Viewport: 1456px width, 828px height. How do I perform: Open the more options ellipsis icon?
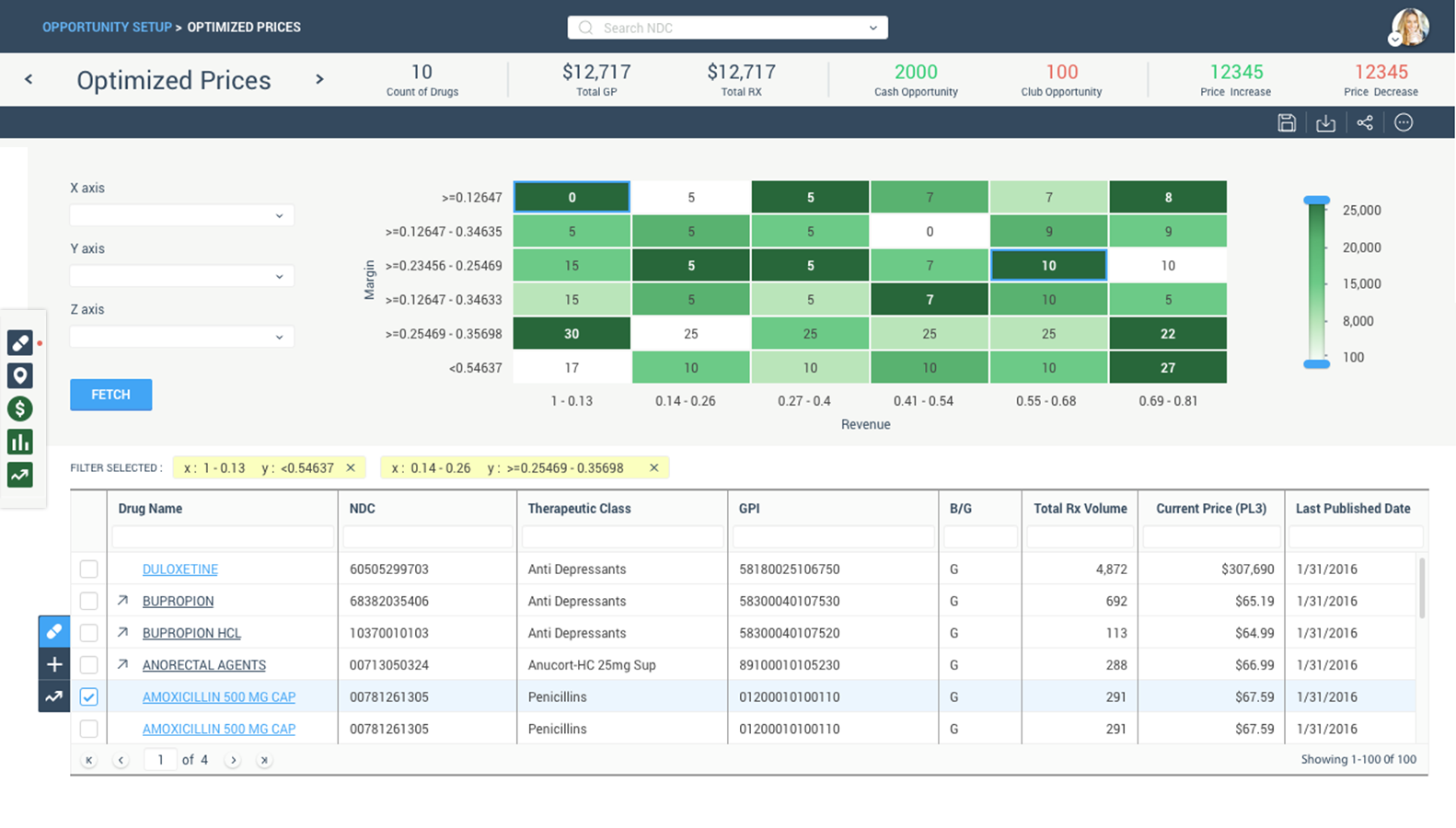pos(1404,123)
